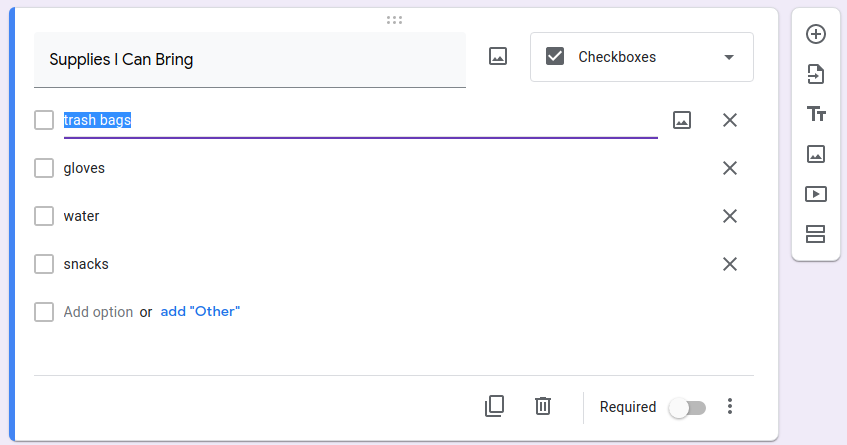Open the Checkboxes question type dropdown
This screenshot has width=847, height=445.
[x=641, y=57]
